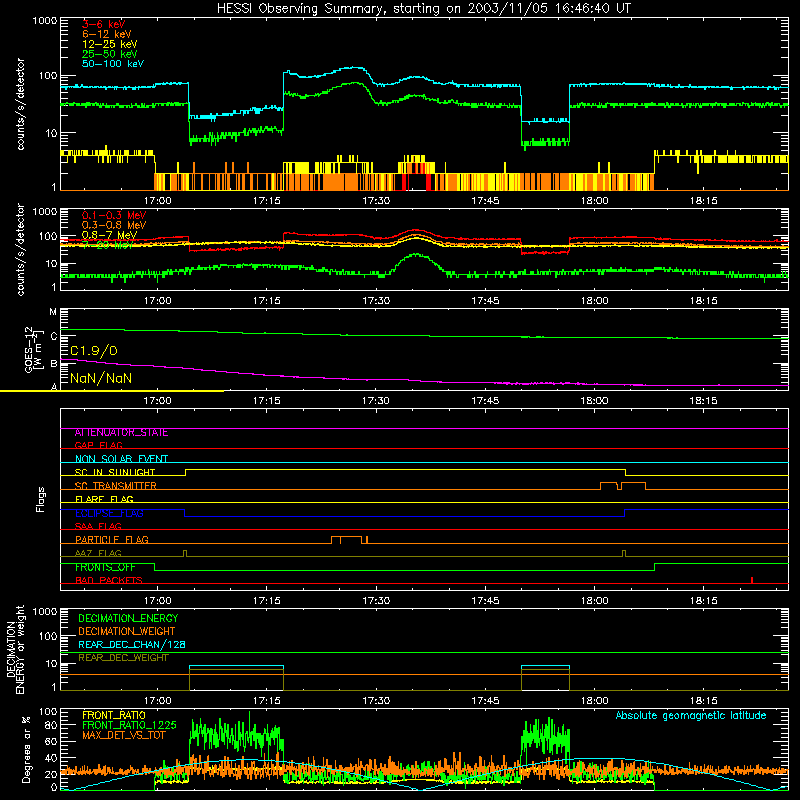Click the M level label on GOES axis
The width and height of the screenshot is (800, 800).
pos(53,312)
